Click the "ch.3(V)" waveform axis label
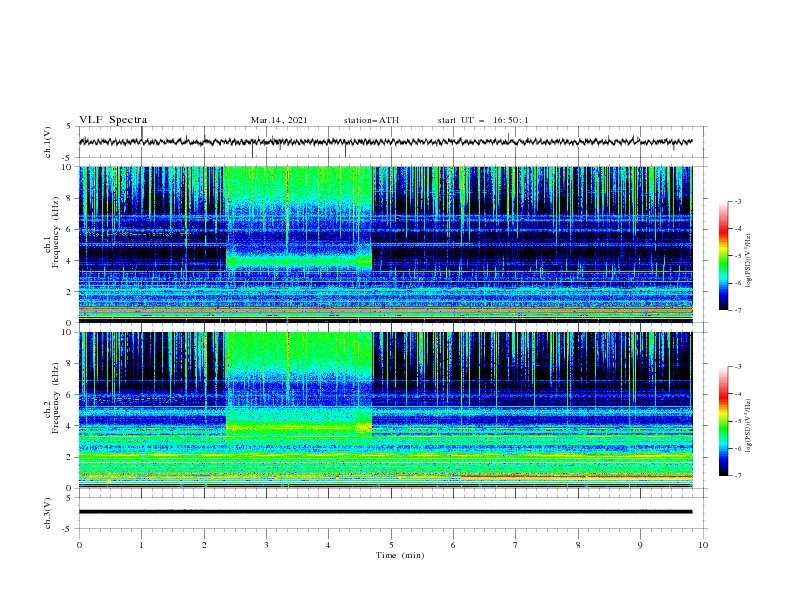792x612 pixels. point(48,513)
